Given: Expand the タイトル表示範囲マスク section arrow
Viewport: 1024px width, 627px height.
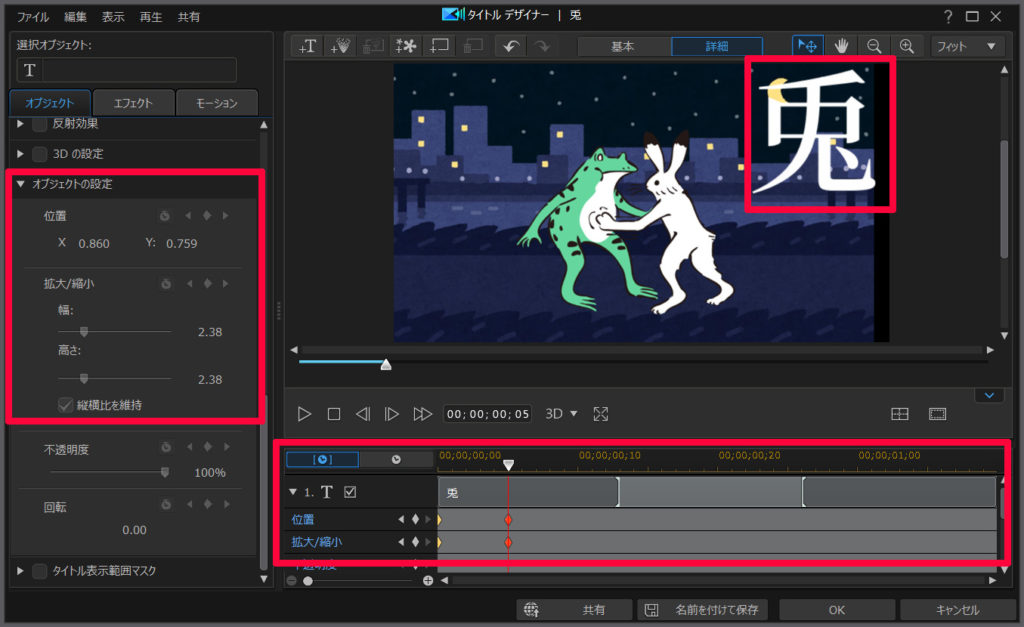Looking at the screenshot, I should tap(20, 571).
